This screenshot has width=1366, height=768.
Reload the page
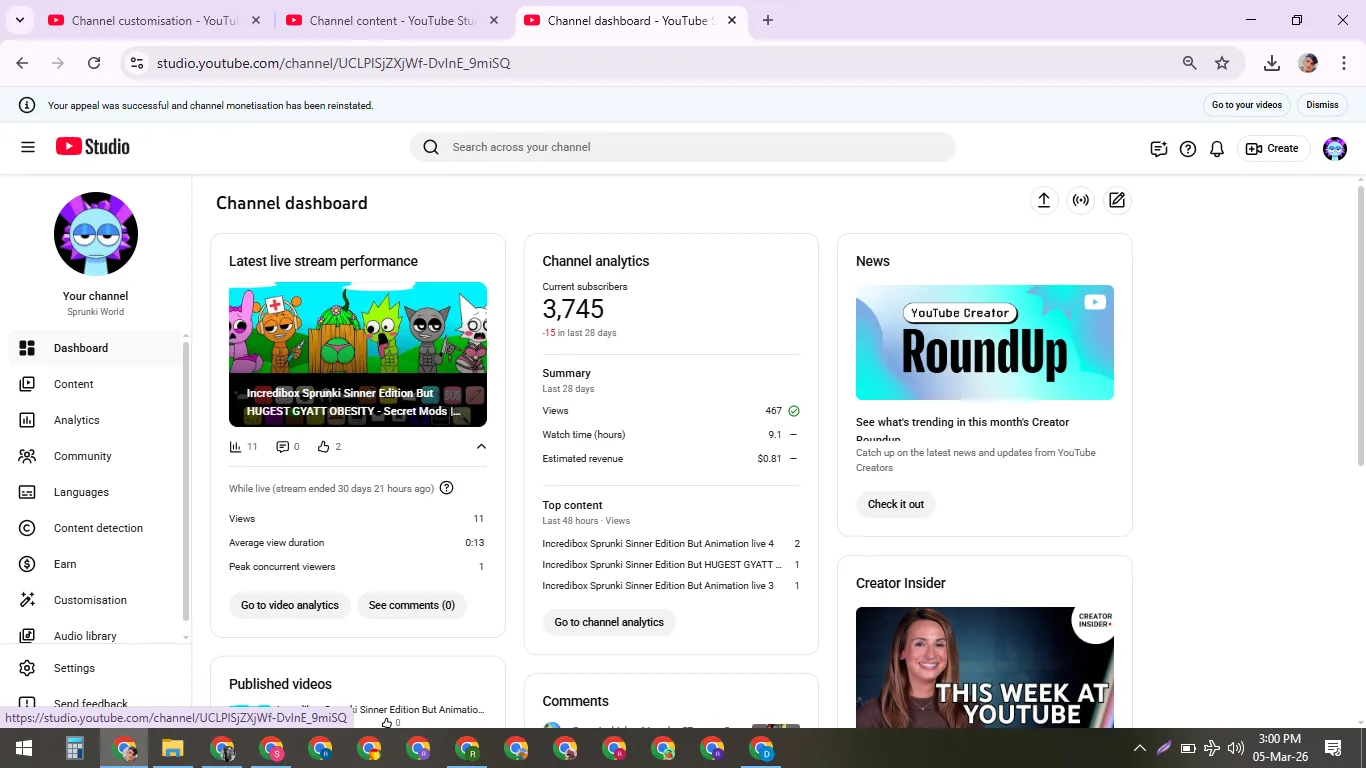pos(94,63)
